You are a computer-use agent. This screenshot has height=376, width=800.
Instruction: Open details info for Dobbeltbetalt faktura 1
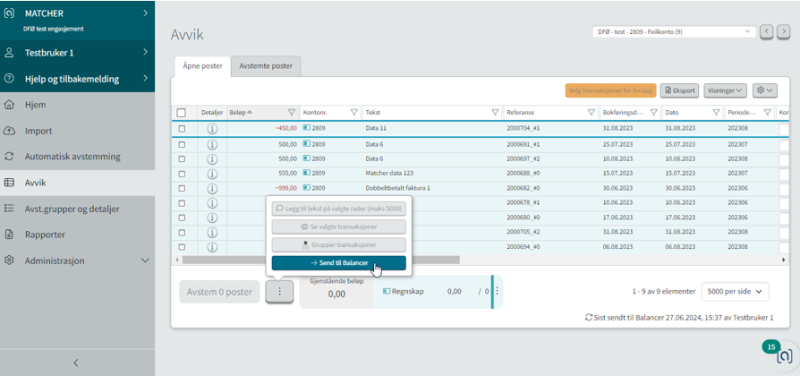212,188
